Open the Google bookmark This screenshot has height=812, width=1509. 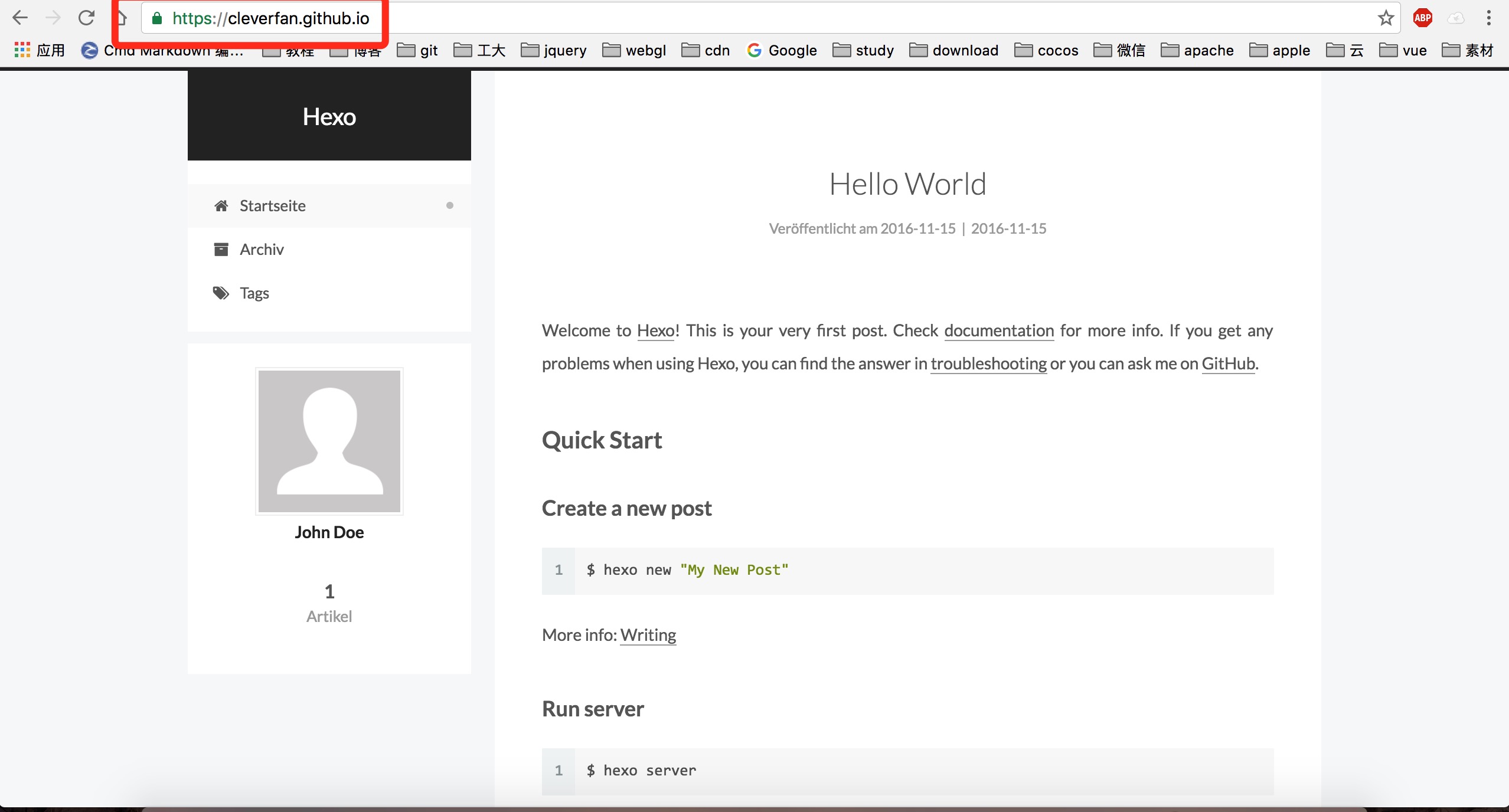[x=782, y=51]
